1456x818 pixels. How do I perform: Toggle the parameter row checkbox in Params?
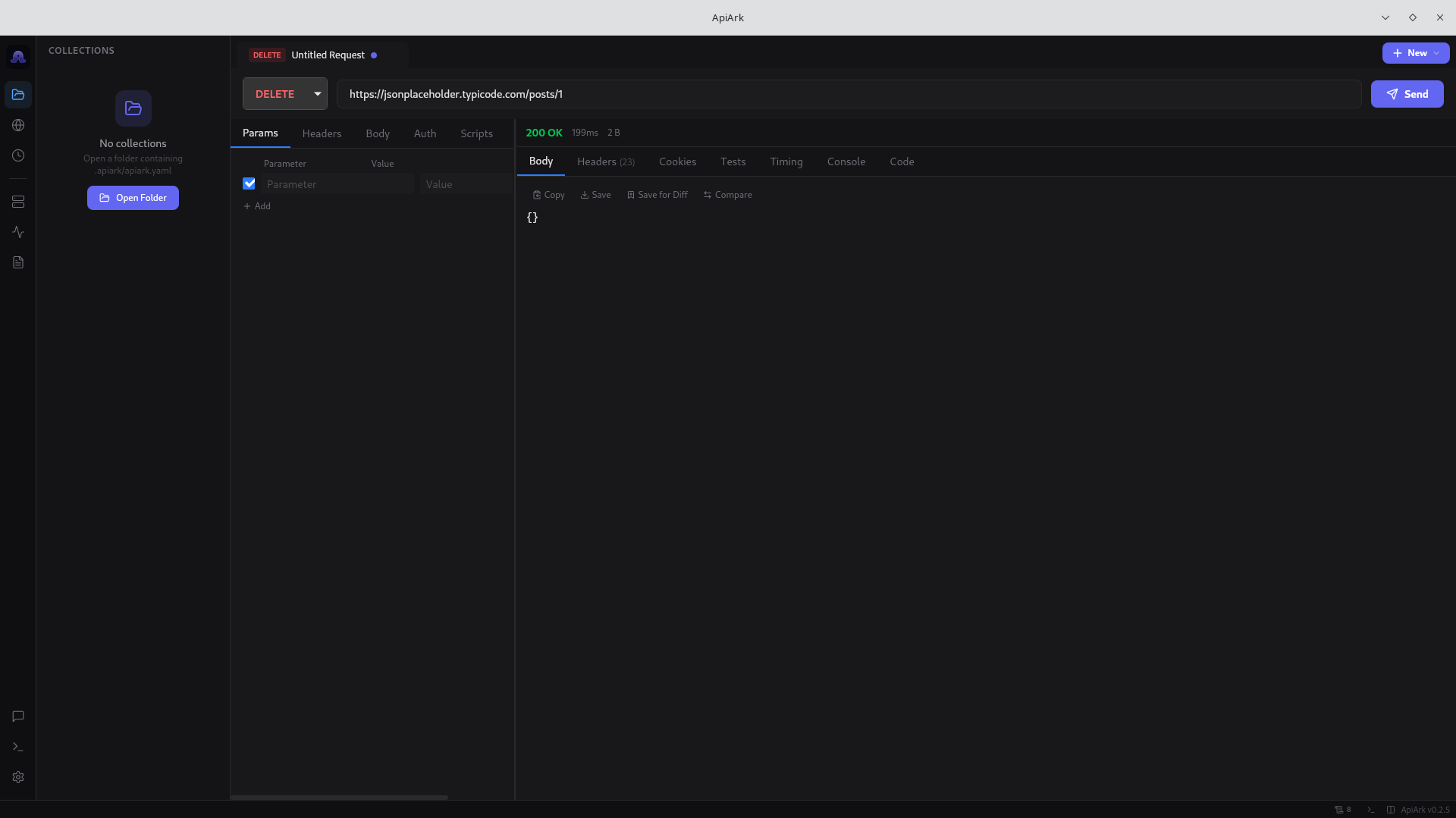(x=249, y=183)
